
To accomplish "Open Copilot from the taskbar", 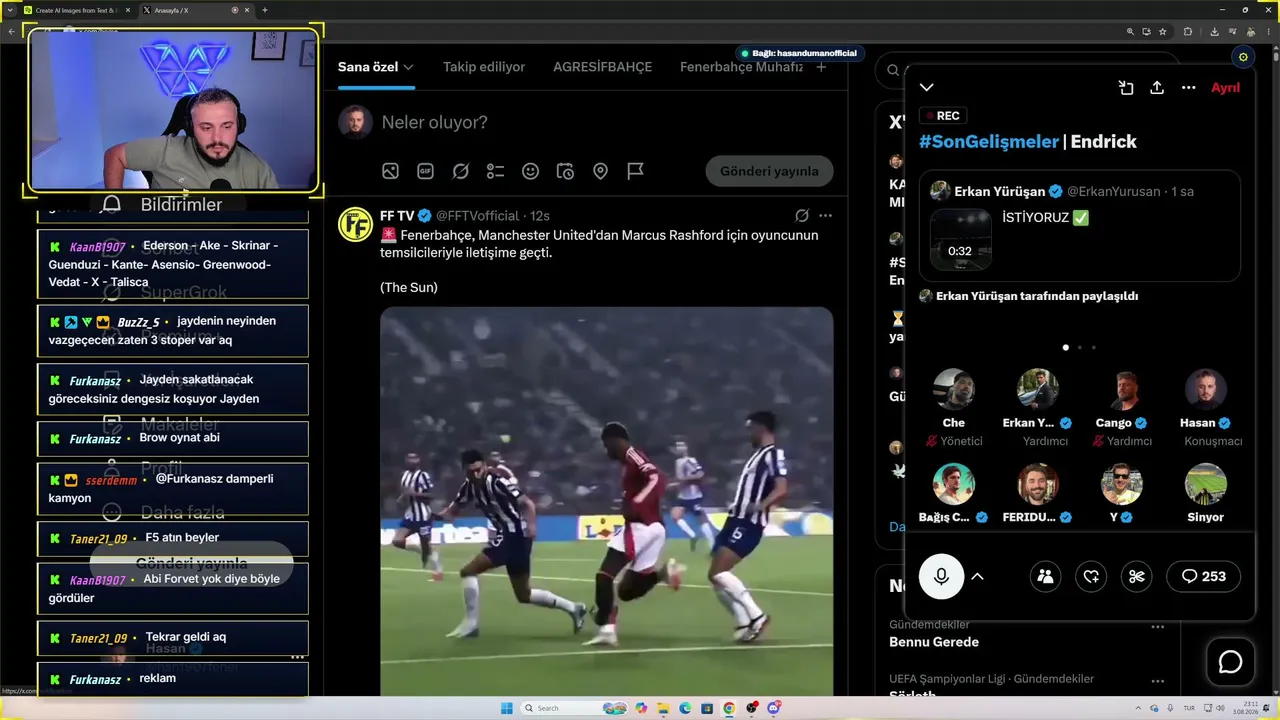I will [641, 708].
